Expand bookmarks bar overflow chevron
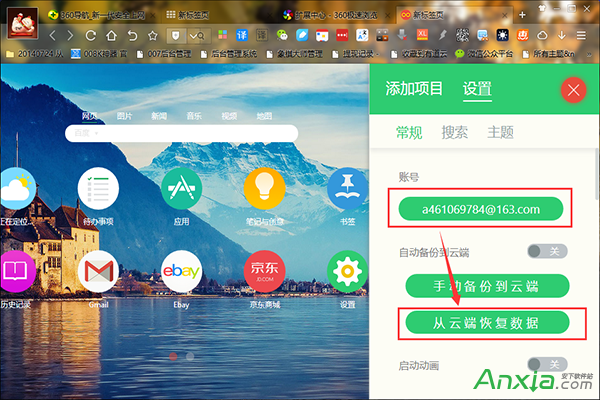 [589, 54]
